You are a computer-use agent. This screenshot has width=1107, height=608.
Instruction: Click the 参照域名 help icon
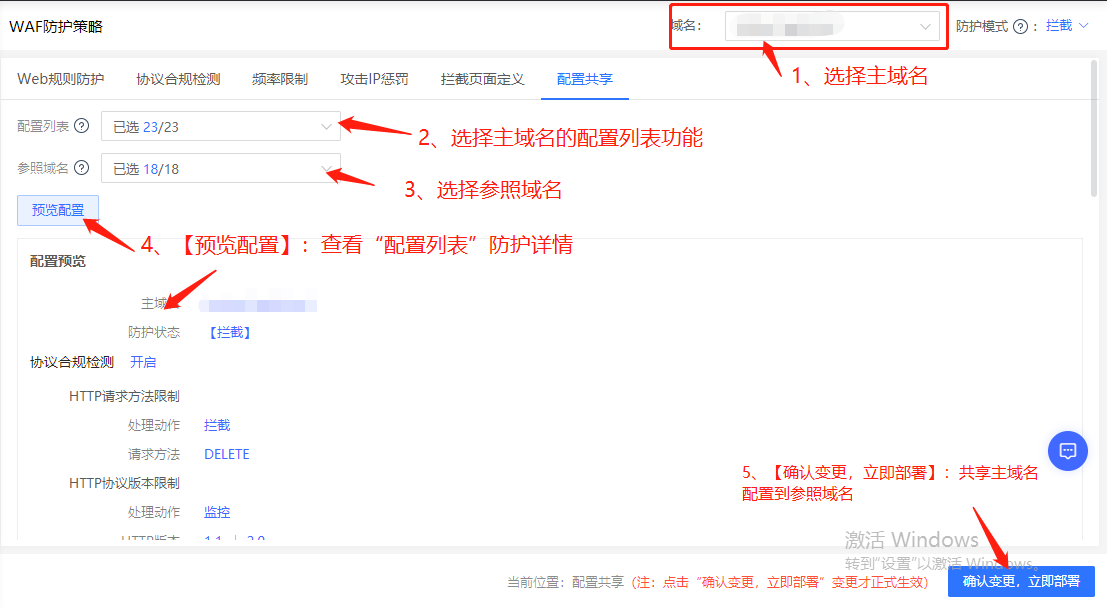(82, 168)
